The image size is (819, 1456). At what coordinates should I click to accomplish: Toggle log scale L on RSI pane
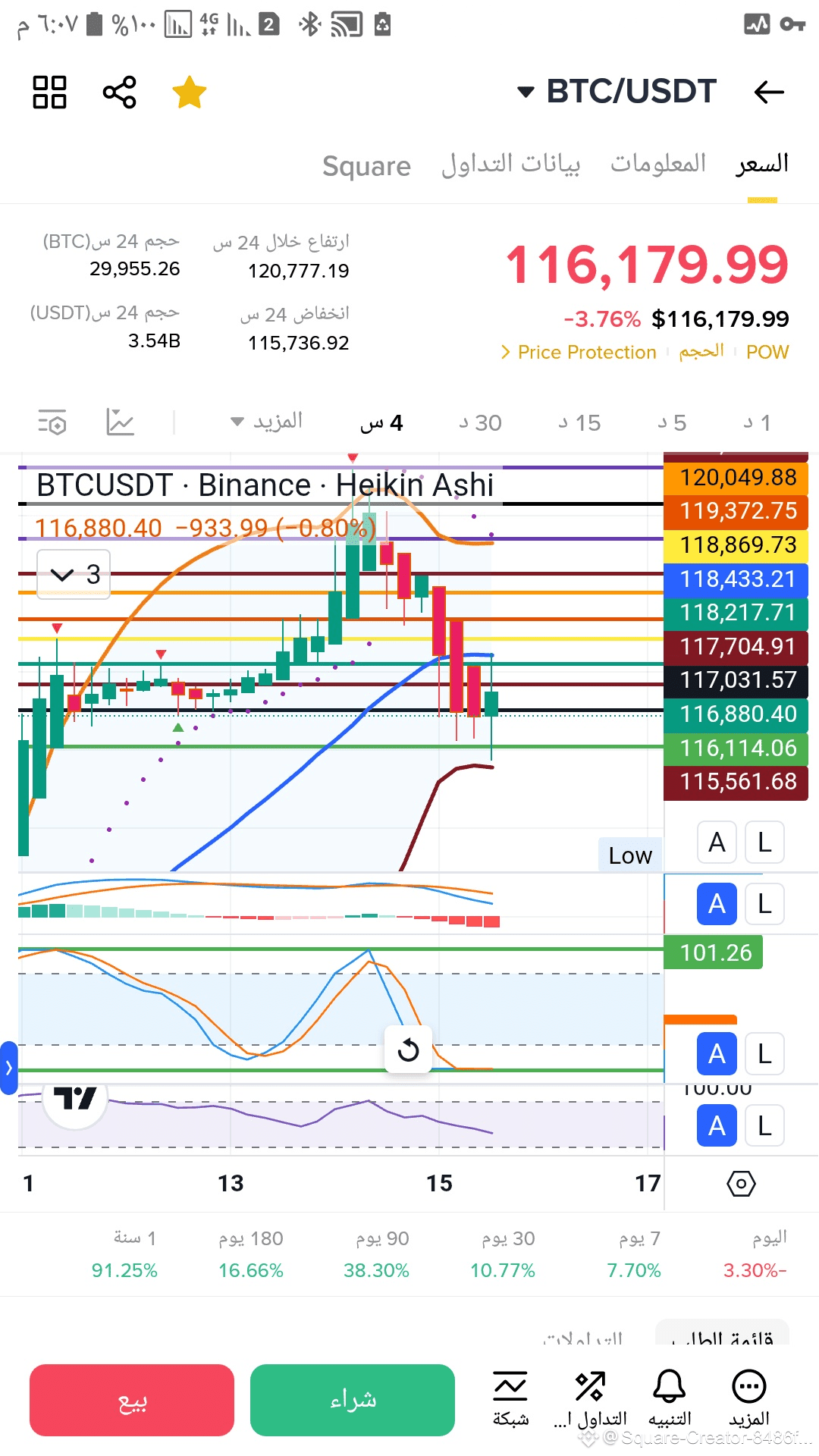click(x=764, y=1126)
